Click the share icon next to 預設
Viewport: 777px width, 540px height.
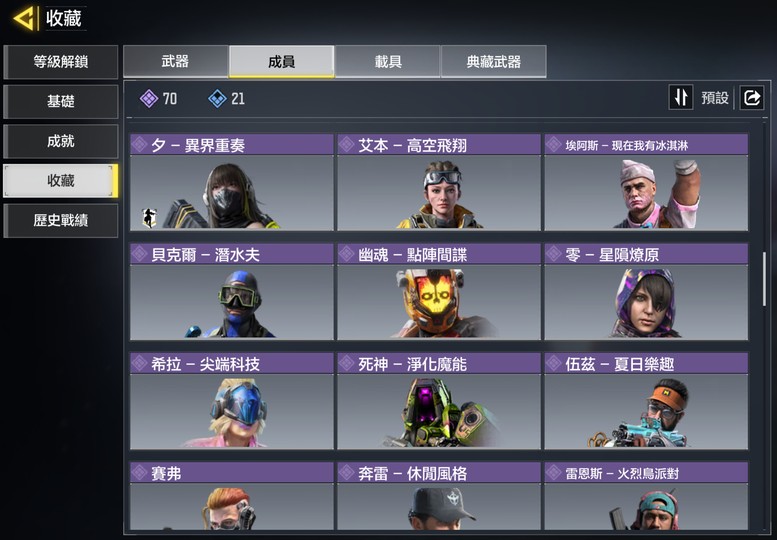[752, 97]
